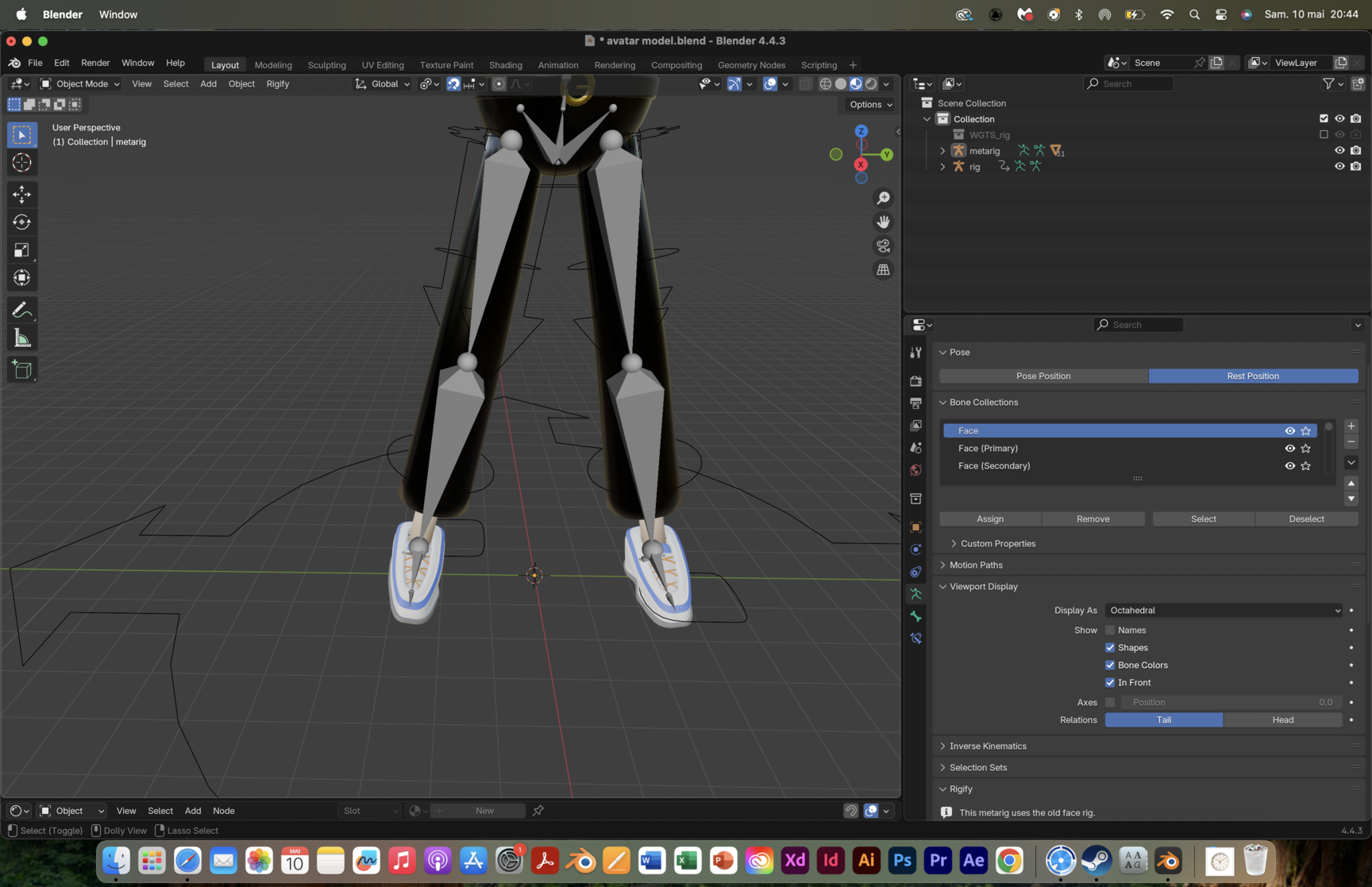The image size is (1372, 887).
Task: Select the Measure tool
Action: tap(22, 339)
